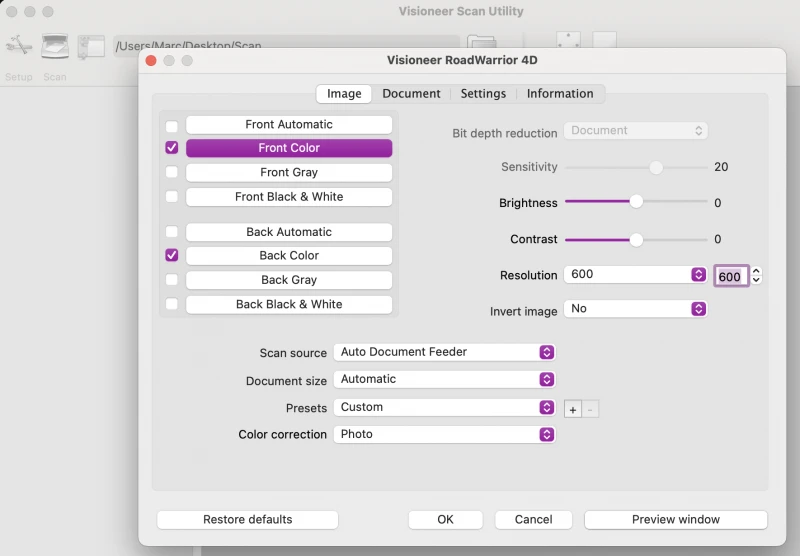800x556 pixels.
Task: Click the Brightness slider handle
Action: [x=636, y=201]
